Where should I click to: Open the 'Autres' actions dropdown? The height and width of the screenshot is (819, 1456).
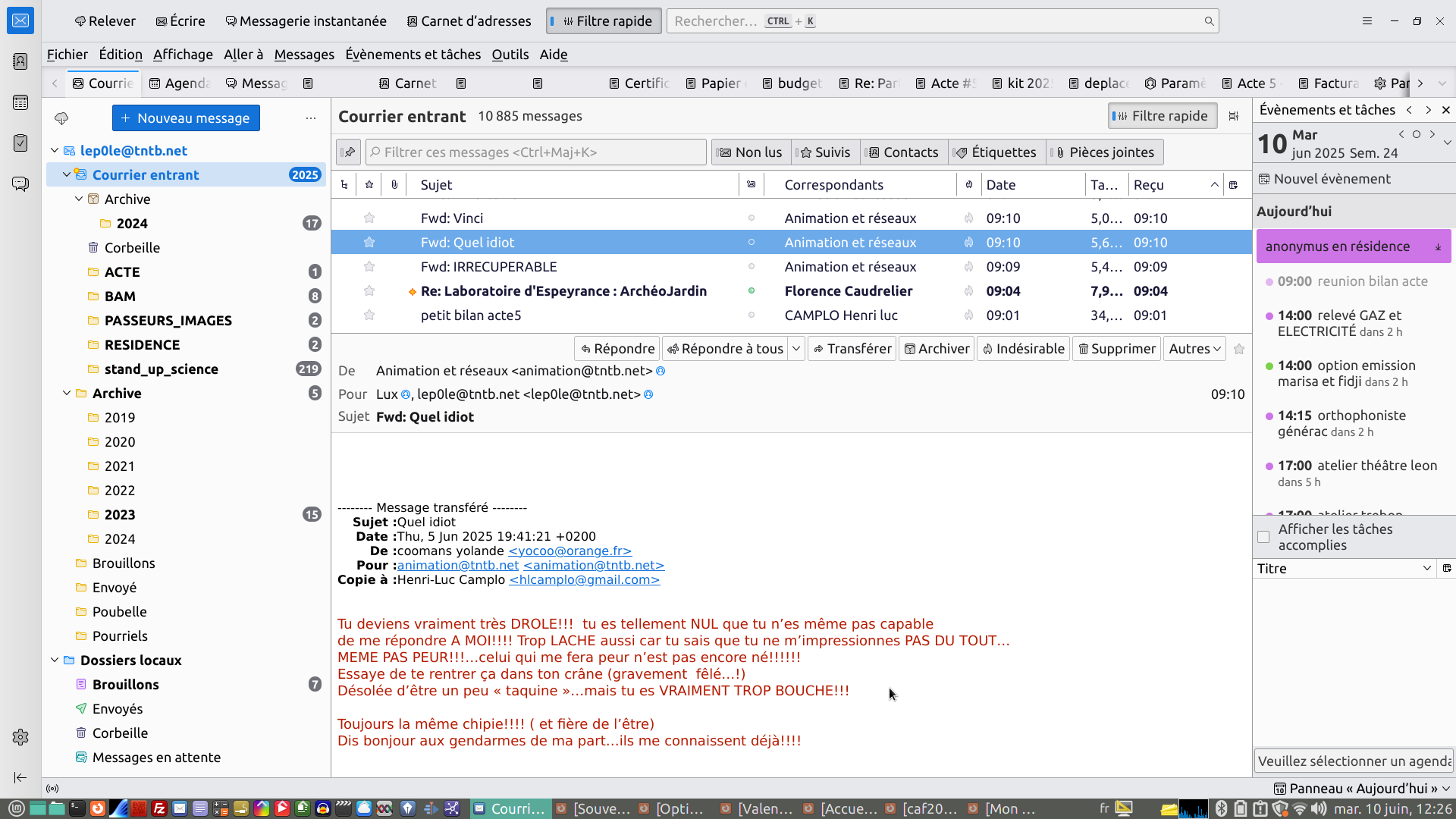coord(1194,349)
